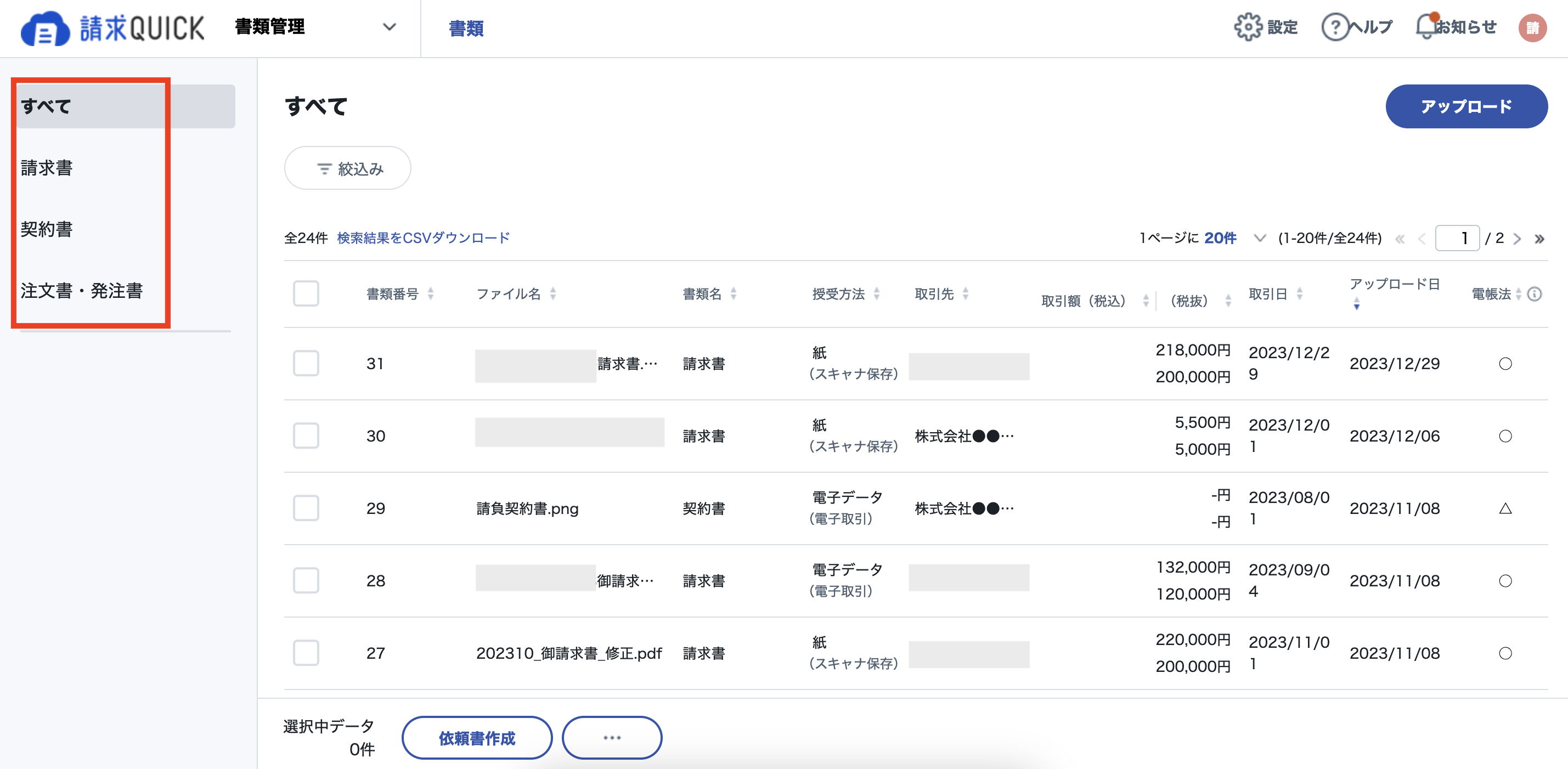
Task: Click the circle status in row 30
Action: (1505, 436)
